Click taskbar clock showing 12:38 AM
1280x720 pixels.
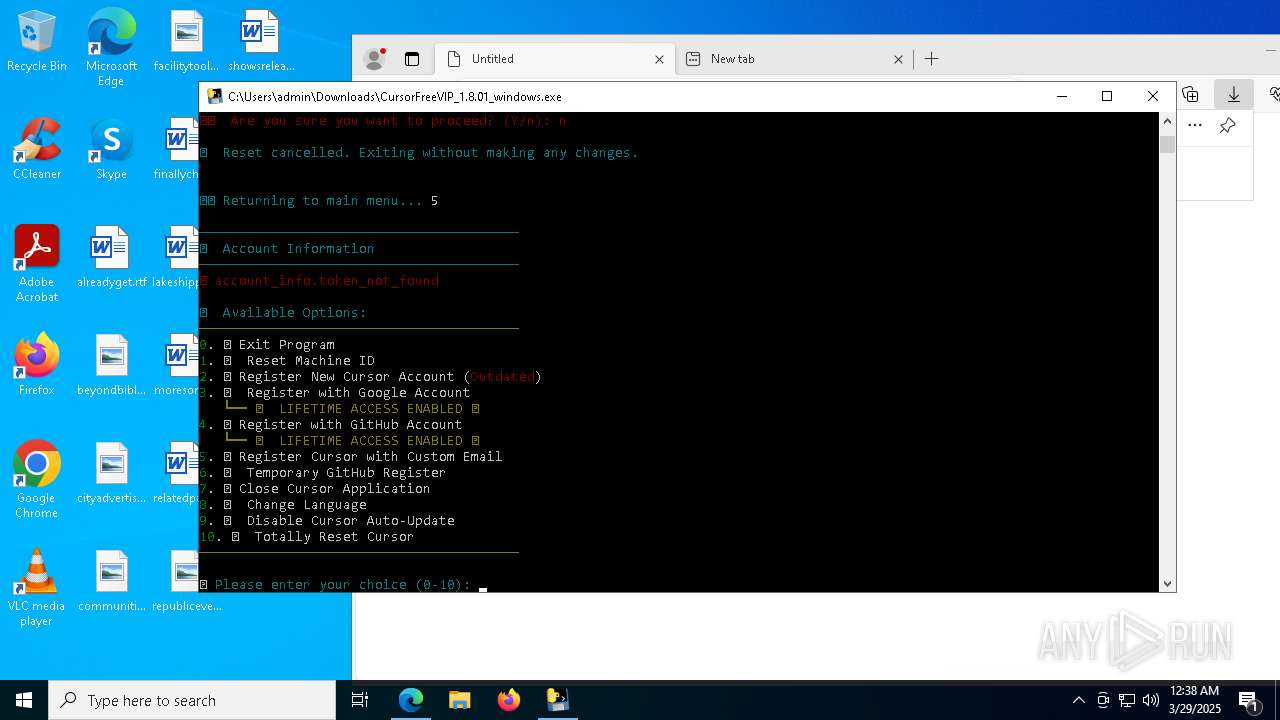1193,700
